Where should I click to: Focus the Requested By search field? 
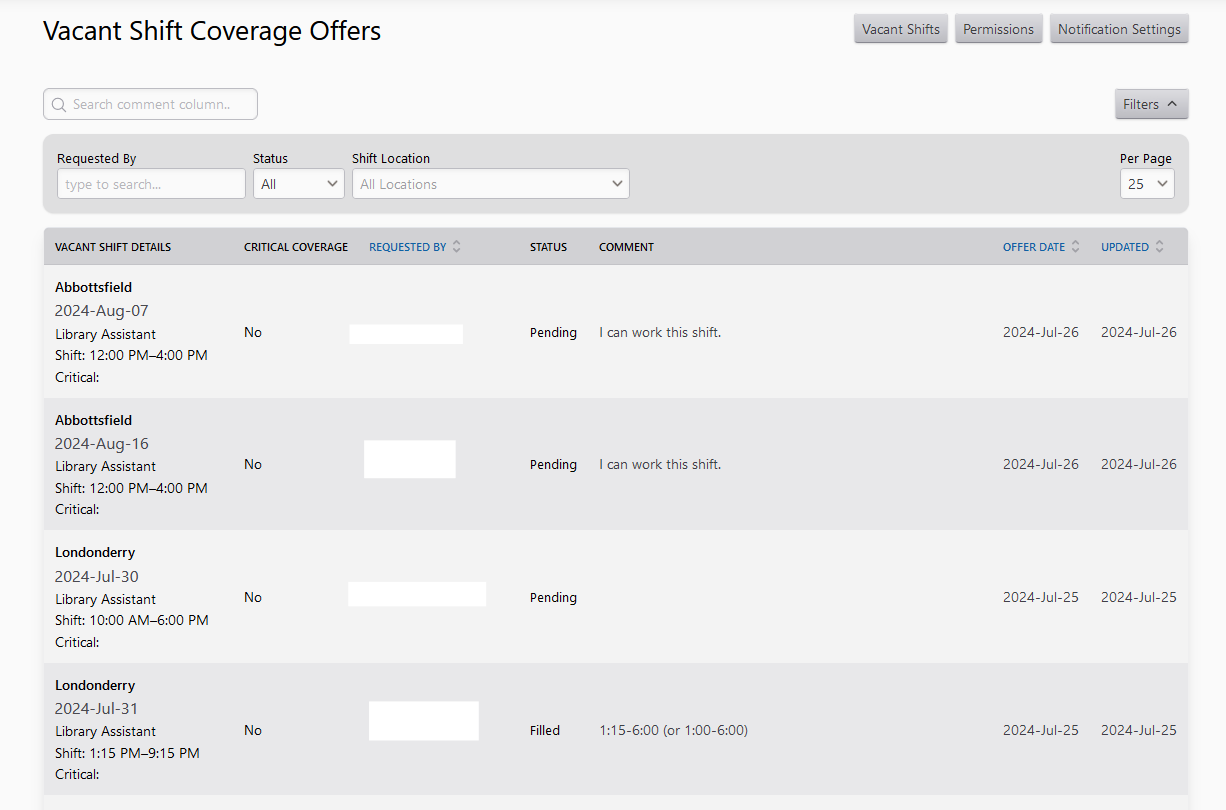coord(151,184)
